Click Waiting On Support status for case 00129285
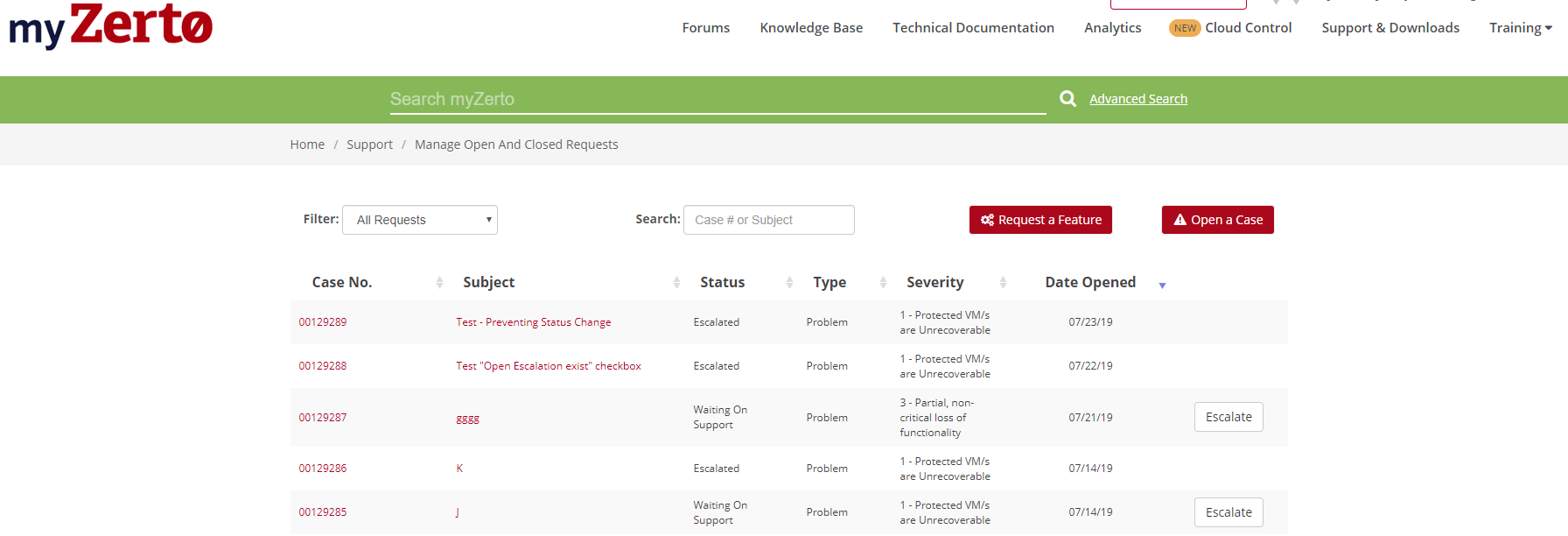Viewport: 1568px width, 536px height. coord(720,512)
